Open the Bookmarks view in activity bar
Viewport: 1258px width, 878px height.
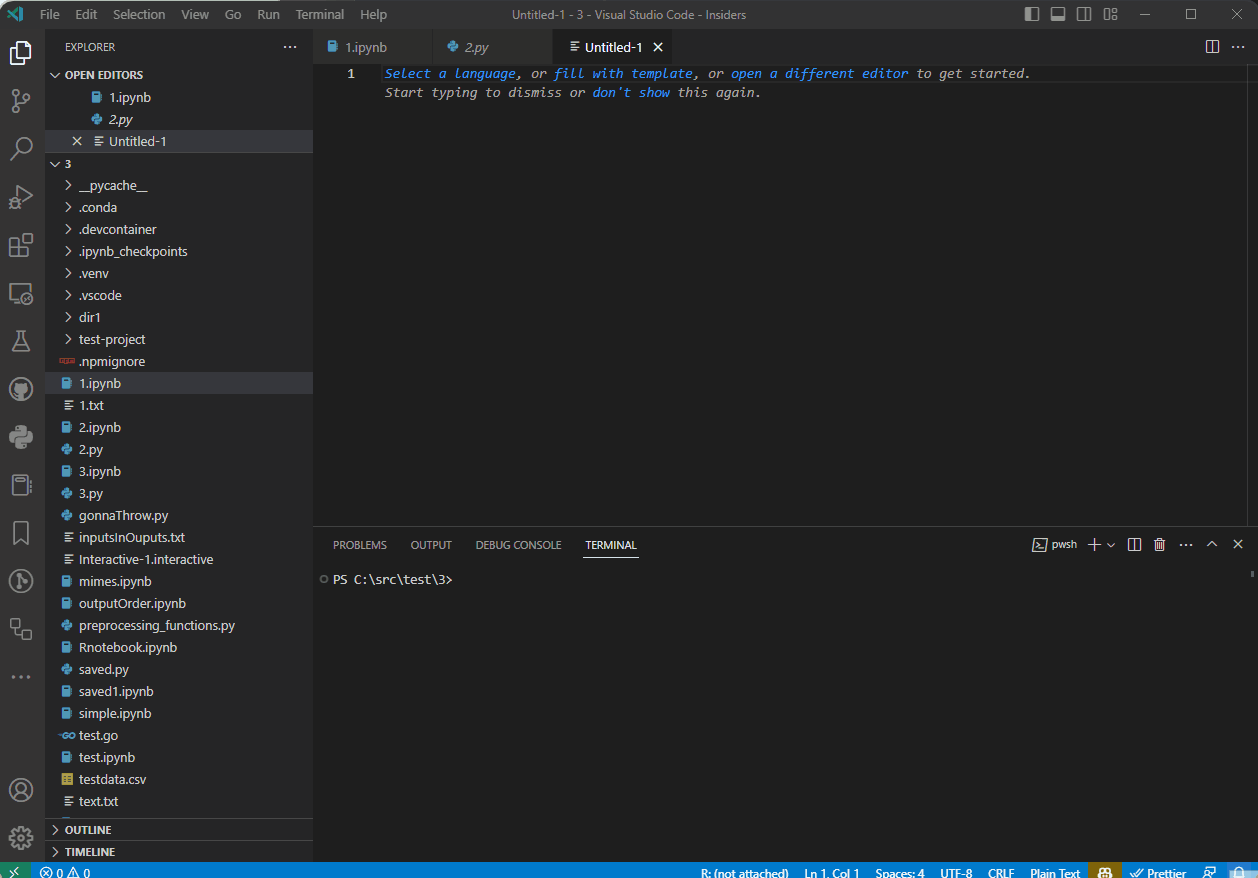[x=21, y=533]
